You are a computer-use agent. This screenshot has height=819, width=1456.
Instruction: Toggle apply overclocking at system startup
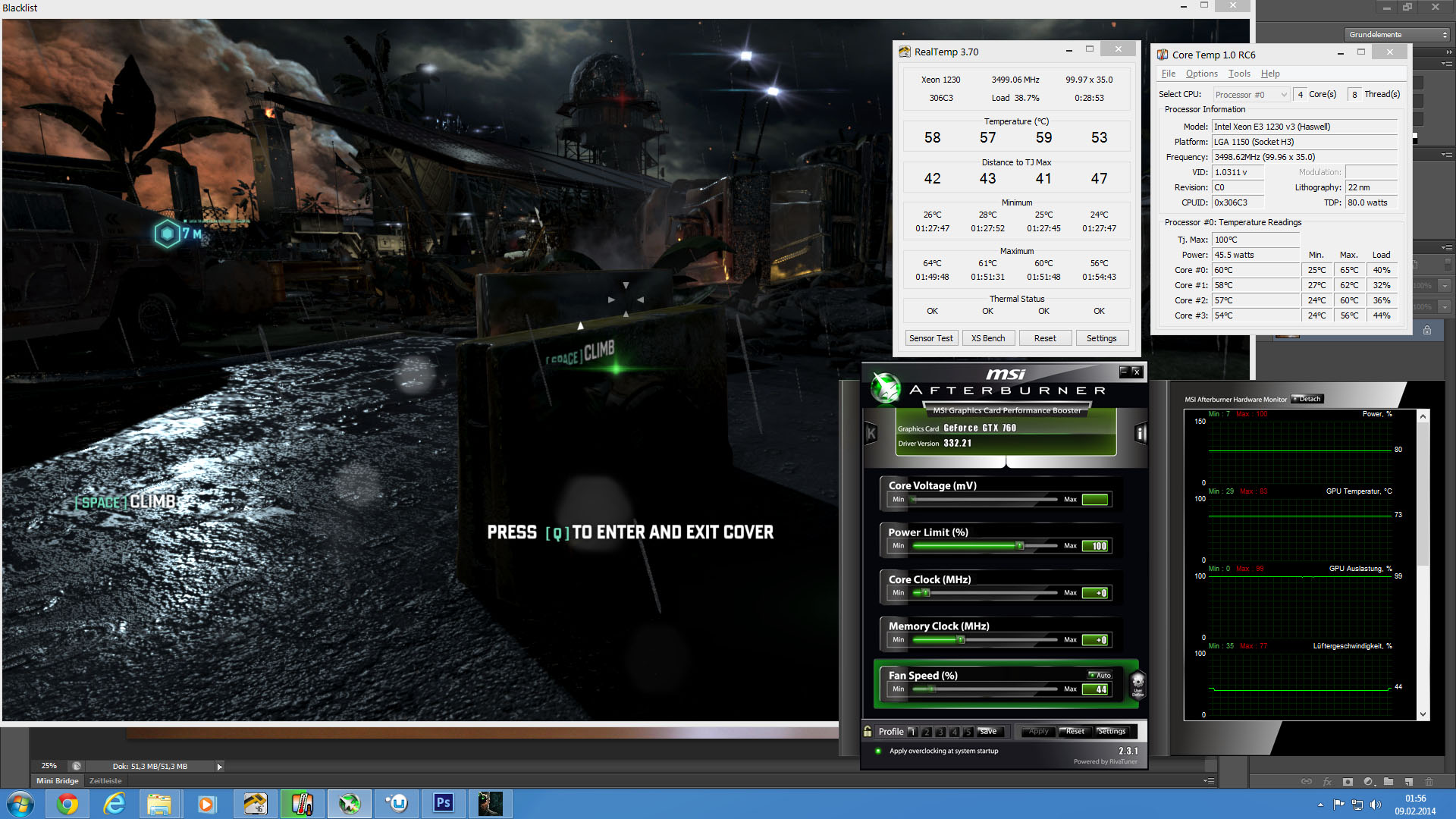(878, 751)
